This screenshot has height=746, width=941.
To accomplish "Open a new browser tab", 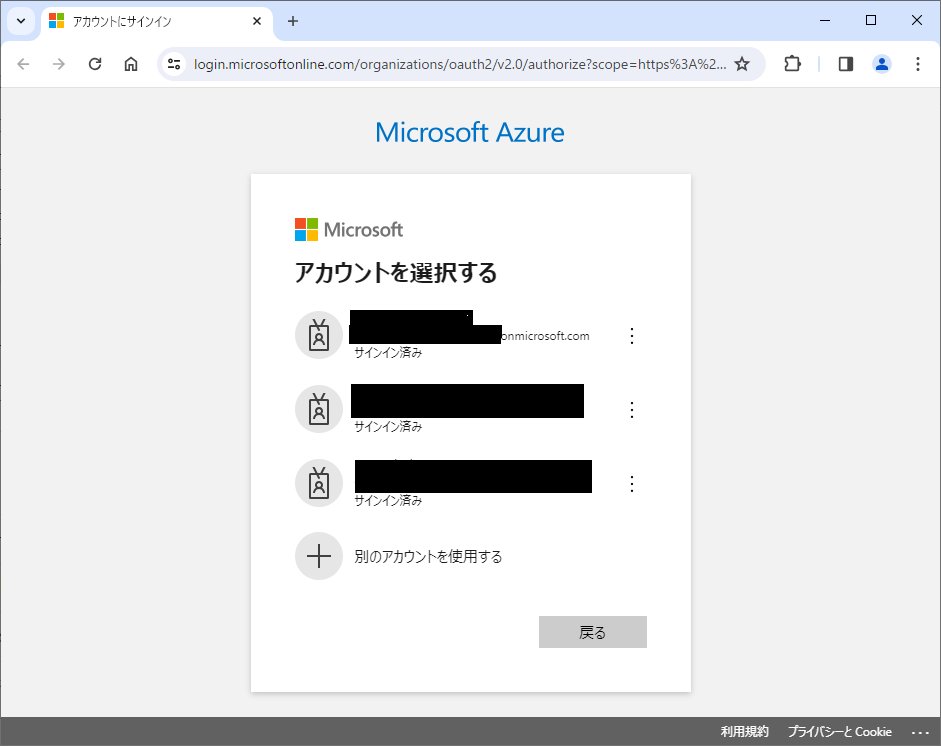I will click(x=293, y=21).
